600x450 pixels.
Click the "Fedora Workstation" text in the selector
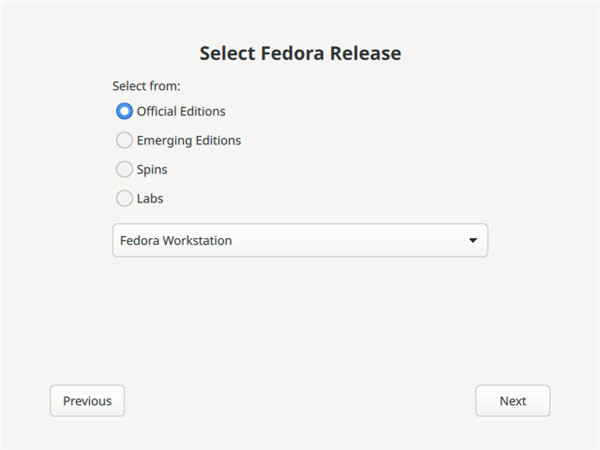176,241
